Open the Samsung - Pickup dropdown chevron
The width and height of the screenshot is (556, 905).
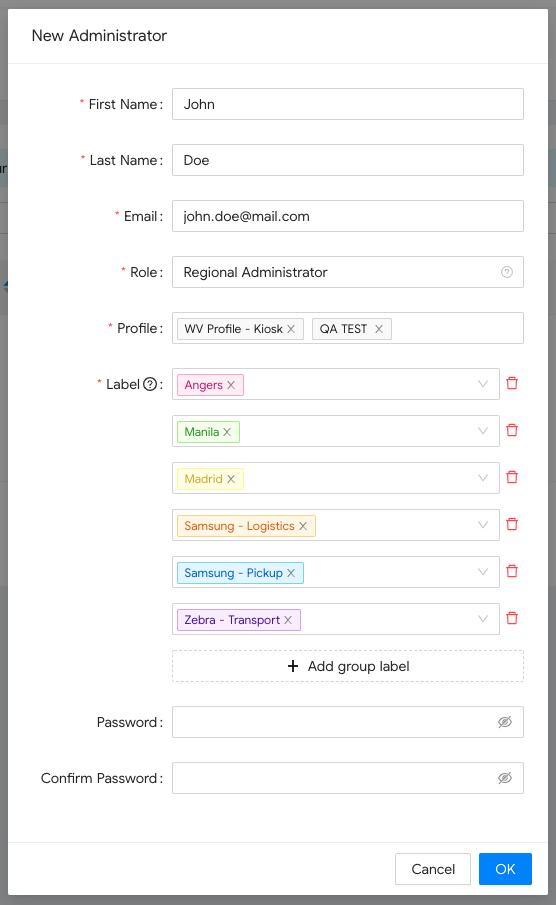coord(483,572)
